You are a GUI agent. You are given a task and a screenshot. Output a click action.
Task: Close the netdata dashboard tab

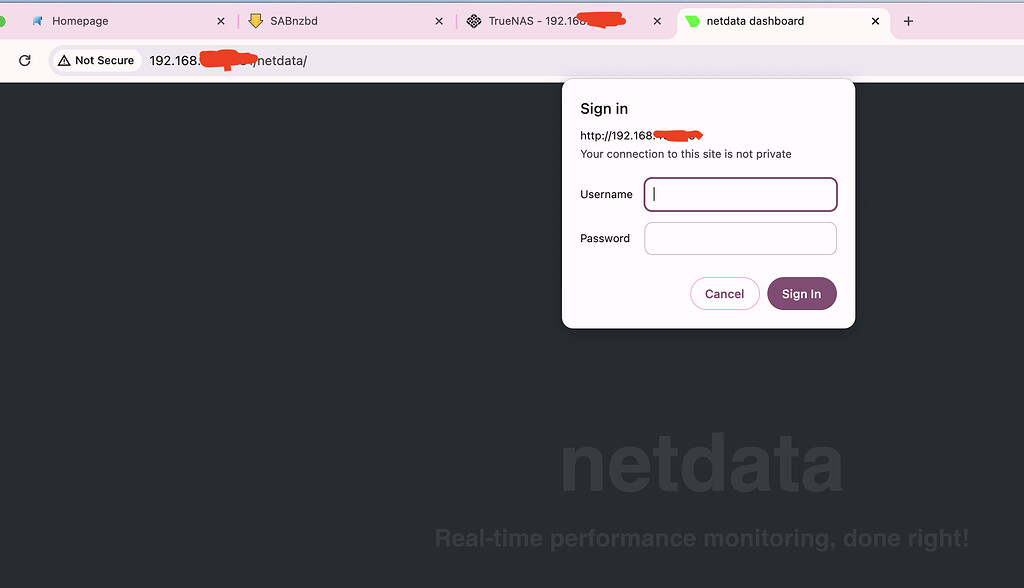tap(876, 21)
